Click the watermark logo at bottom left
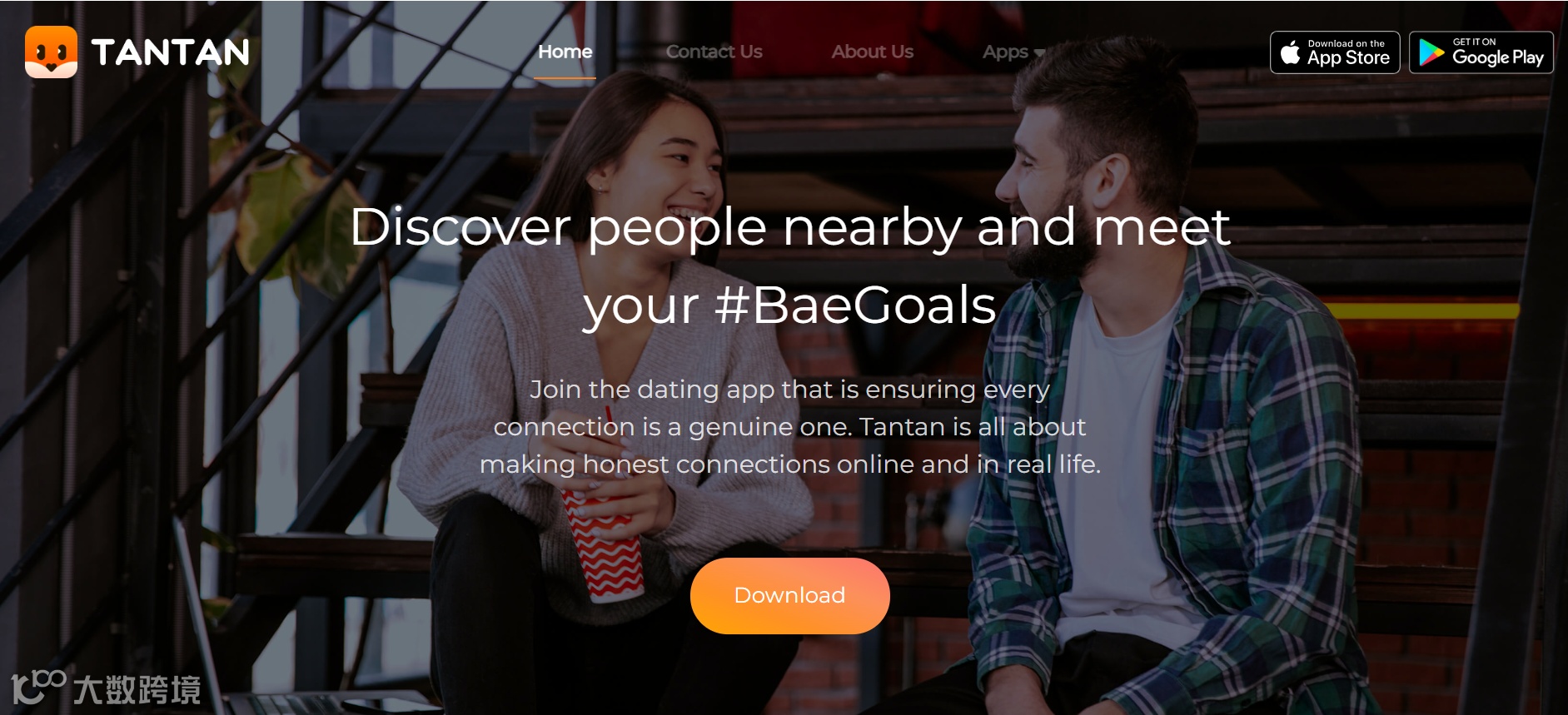 (37, 687)
